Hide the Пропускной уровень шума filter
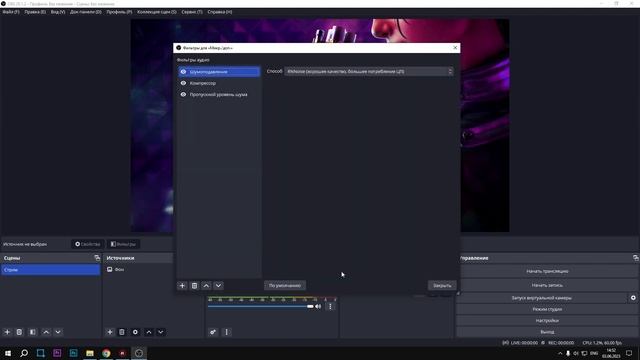This screenshot has width=640, height=360. [x=183, y=95]
